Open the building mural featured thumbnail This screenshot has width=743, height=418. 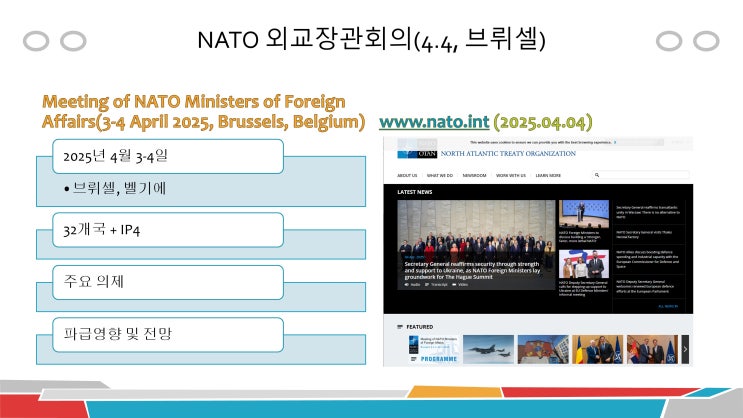click(543, 349)
